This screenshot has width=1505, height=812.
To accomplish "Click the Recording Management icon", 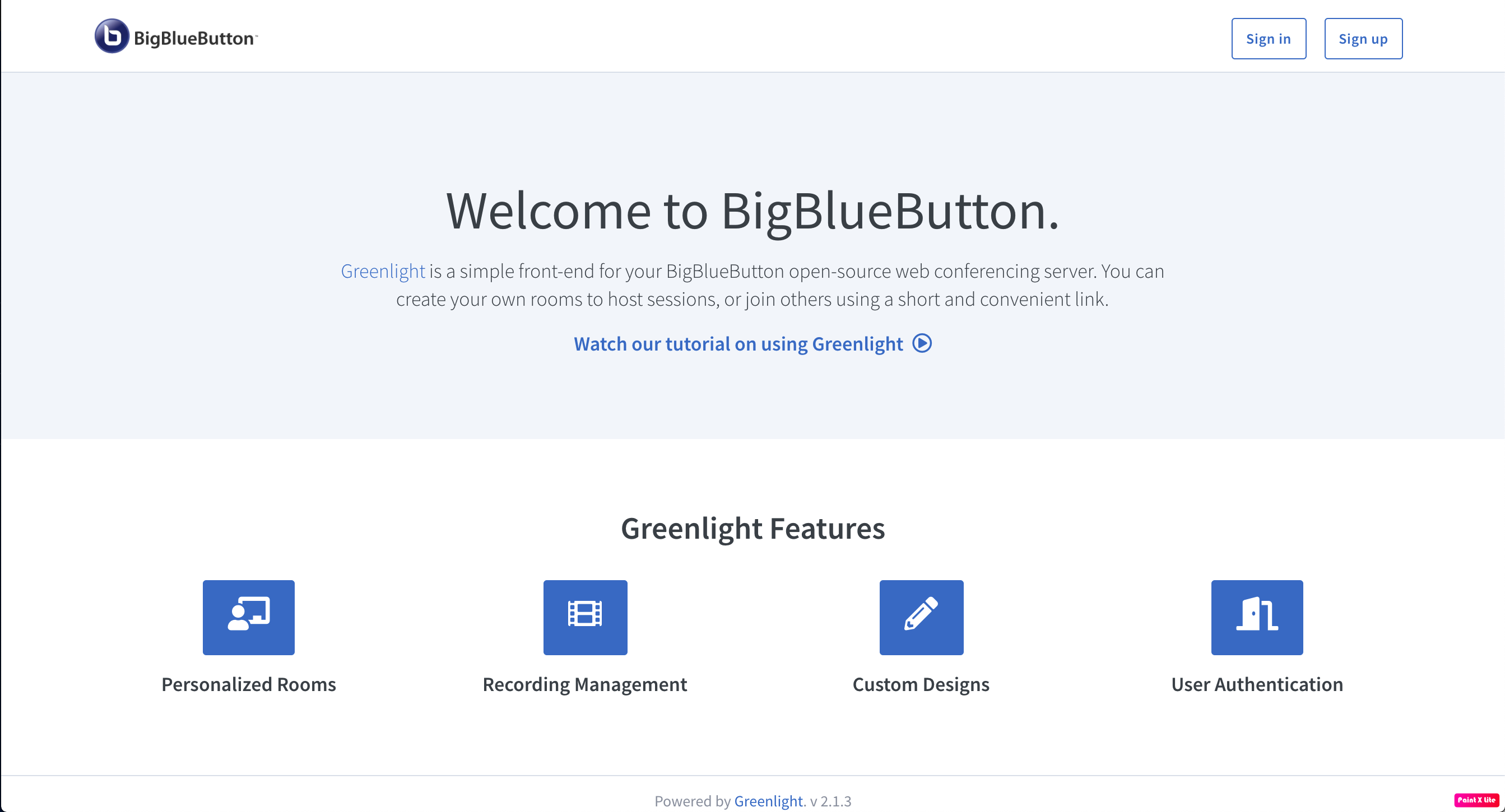I will pos(585,617).
